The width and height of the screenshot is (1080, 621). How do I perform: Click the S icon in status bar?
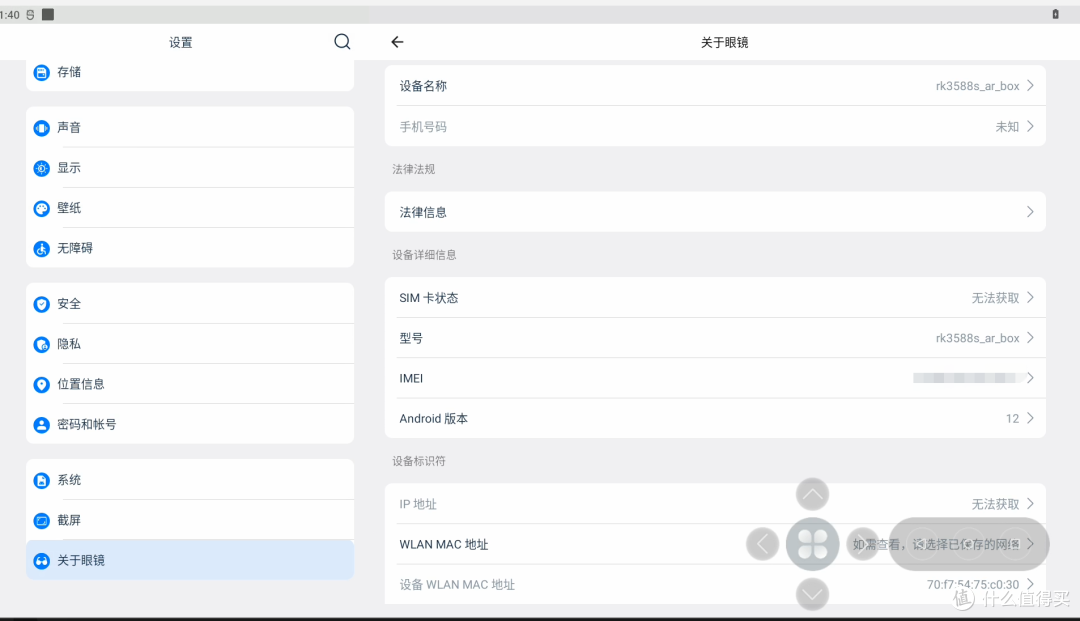coord(30,14)
